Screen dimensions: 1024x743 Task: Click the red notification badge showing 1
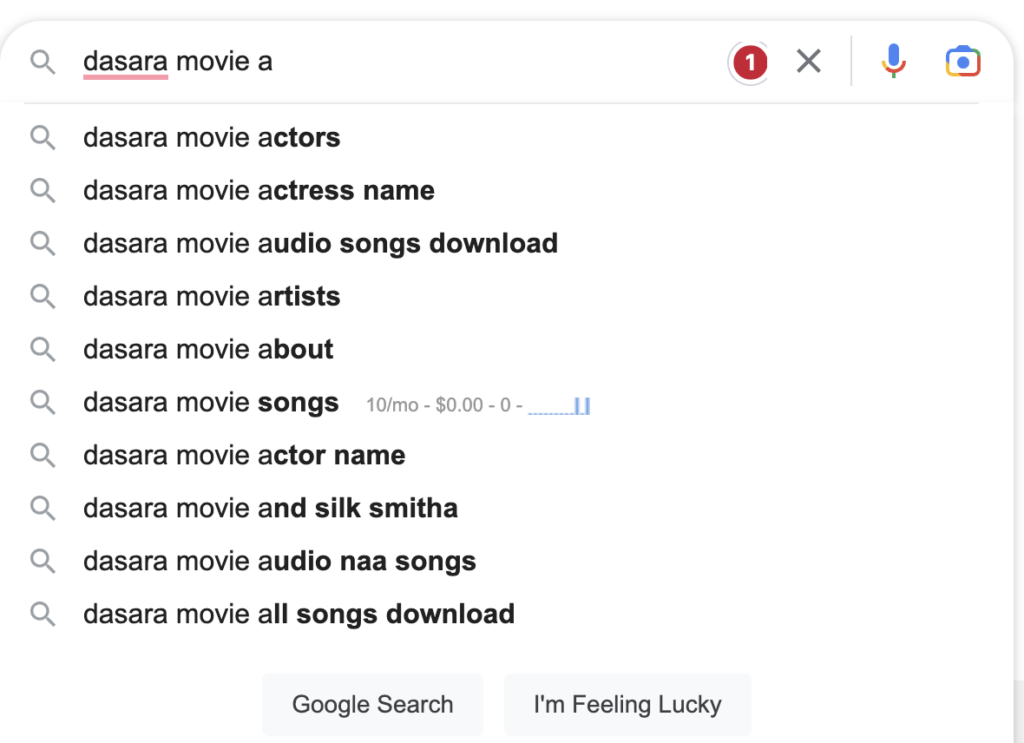point(749,63)
